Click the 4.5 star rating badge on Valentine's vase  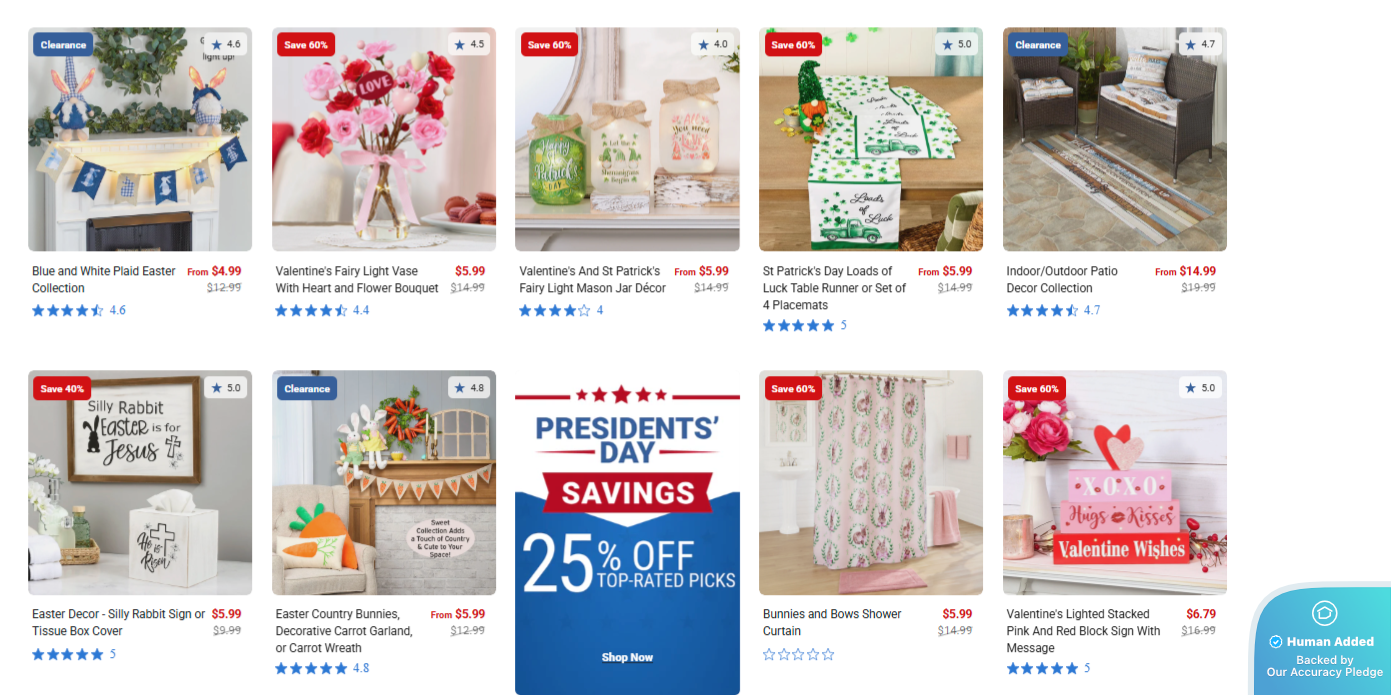(468, 44)
